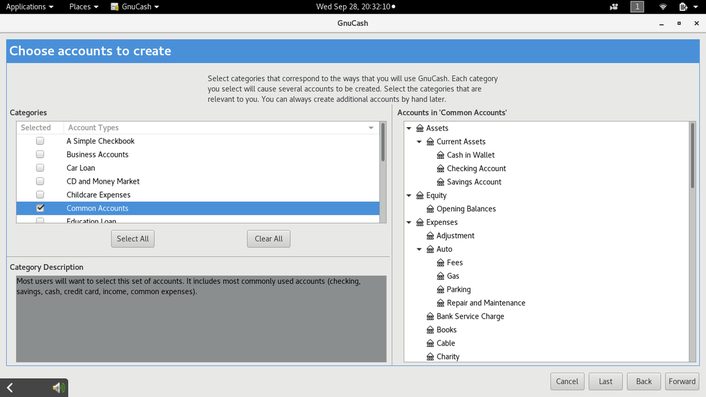Click the Current Assets account icon
Screen dimensions: 706x397
[x=430, y=142]
